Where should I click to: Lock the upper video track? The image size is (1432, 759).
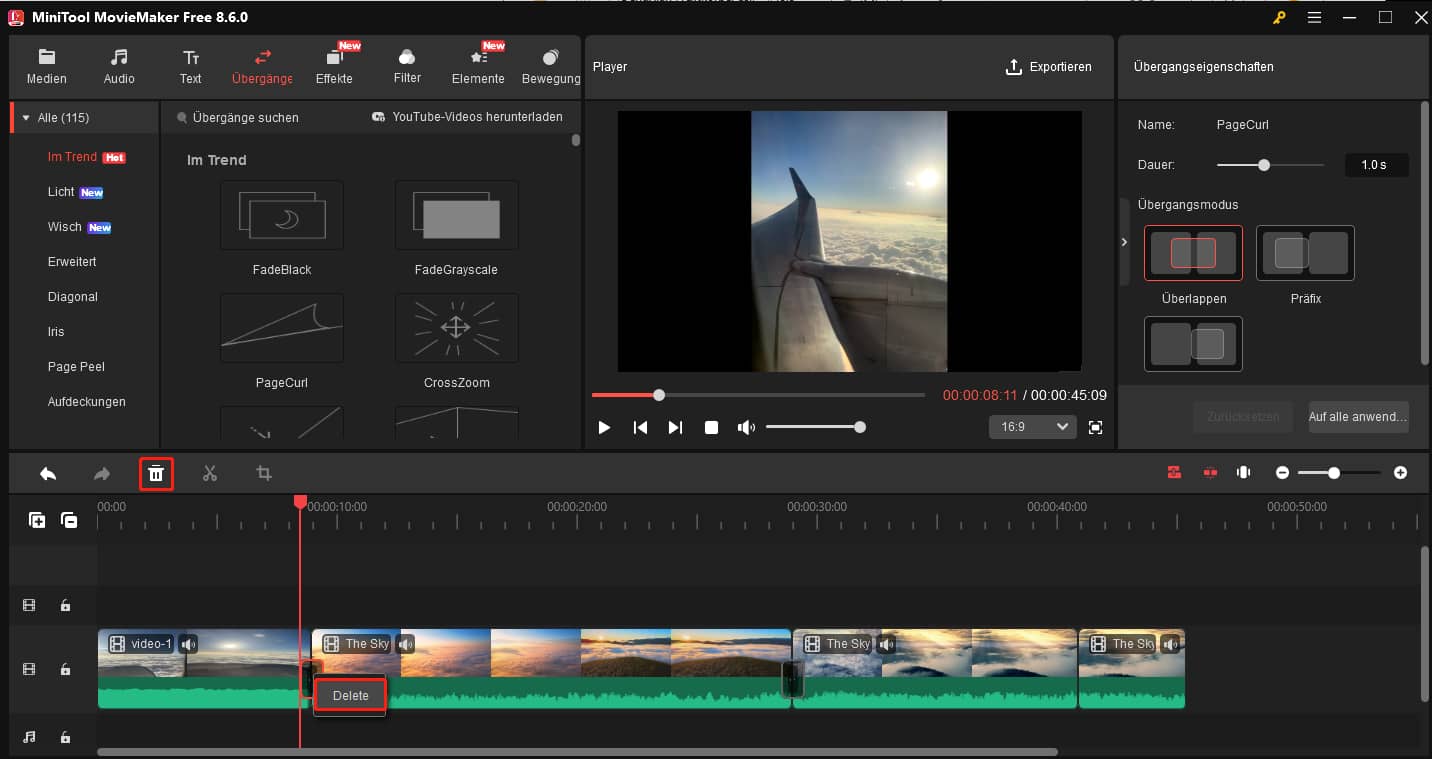(x=66, y=605)
